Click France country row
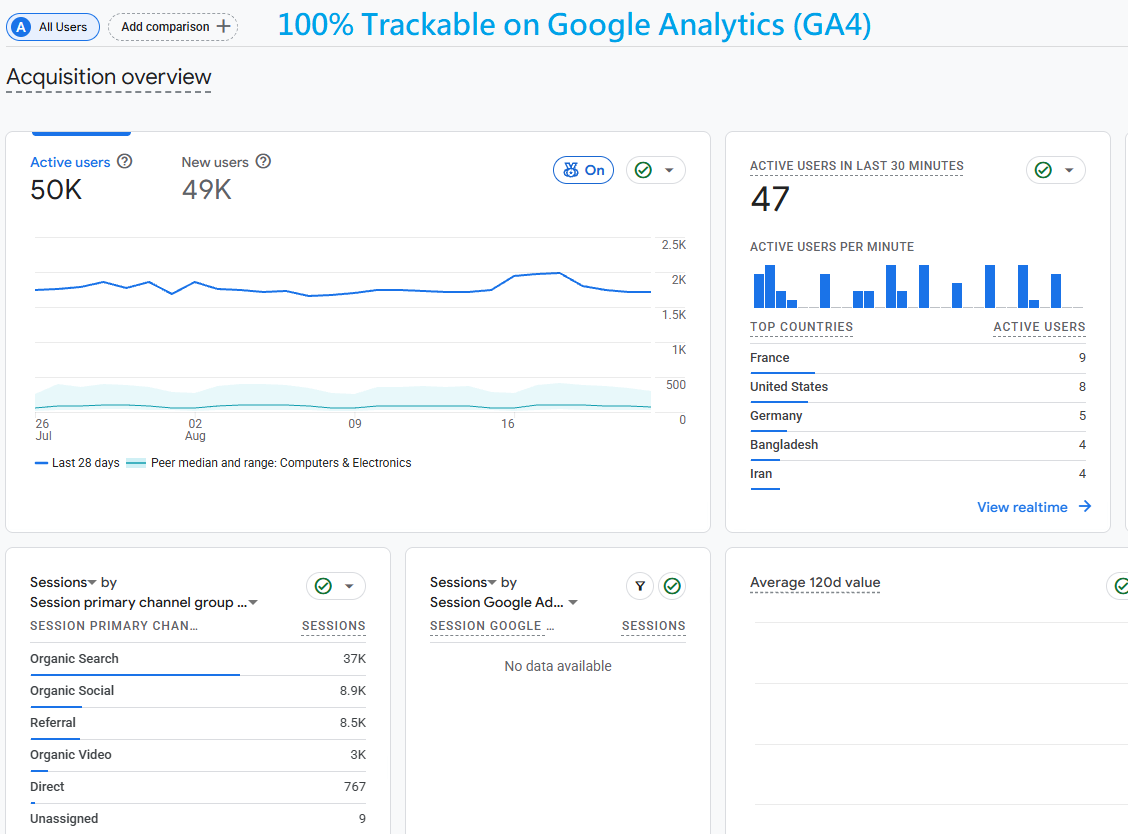 point(917,358)
